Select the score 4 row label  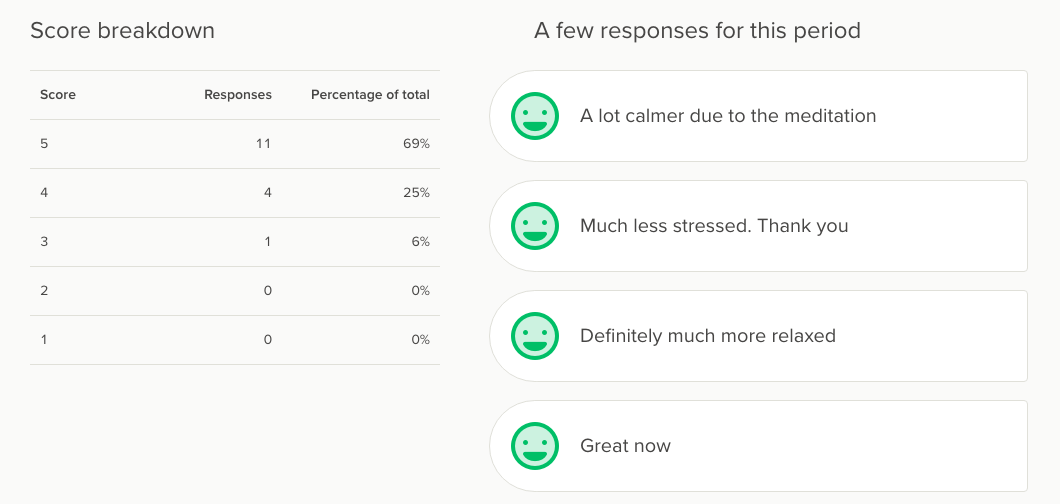44,193
